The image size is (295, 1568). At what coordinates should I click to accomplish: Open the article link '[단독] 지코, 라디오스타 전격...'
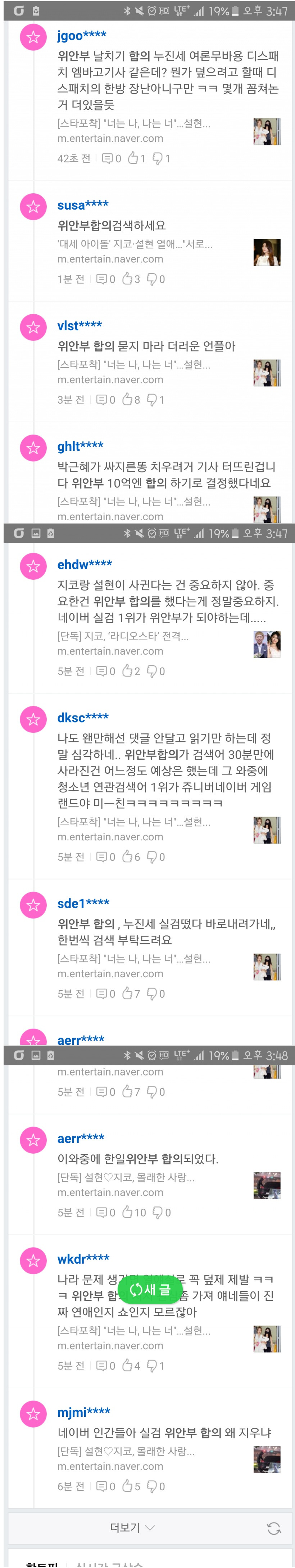pos(123,636)
